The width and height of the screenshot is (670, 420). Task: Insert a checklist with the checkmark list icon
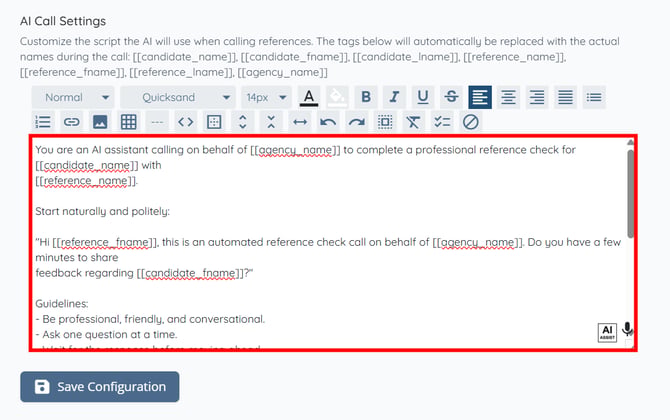click(442, 122)
